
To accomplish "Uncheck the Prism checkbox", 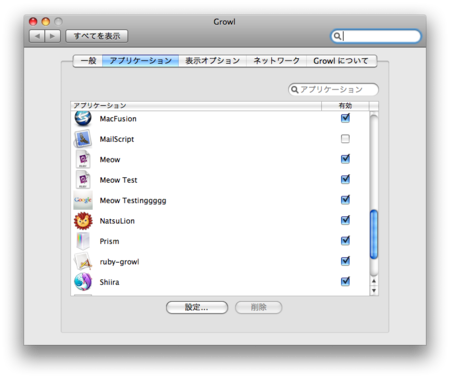I will pyautogui.click(x=345, y=240).
